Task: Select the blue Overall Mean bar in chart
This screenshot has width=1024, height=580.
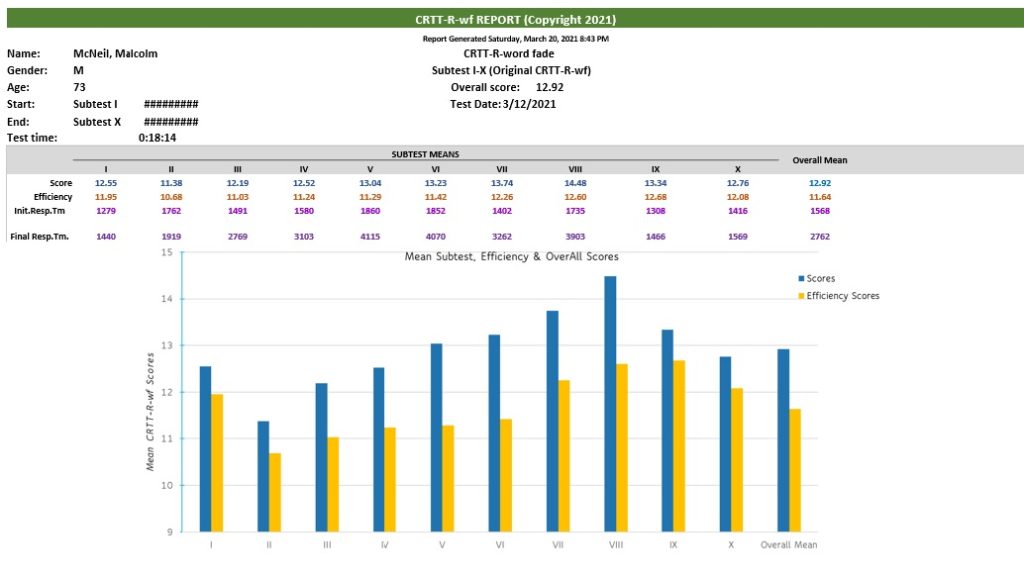Action: tap(783, 440)
